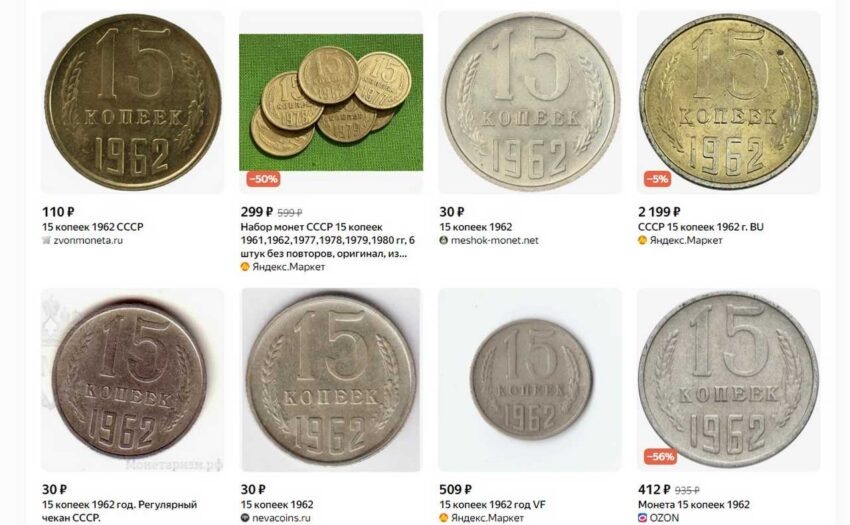Click the -5% discount badge
The width and height of the screenshot is (850, 525).
pos(657,179)
